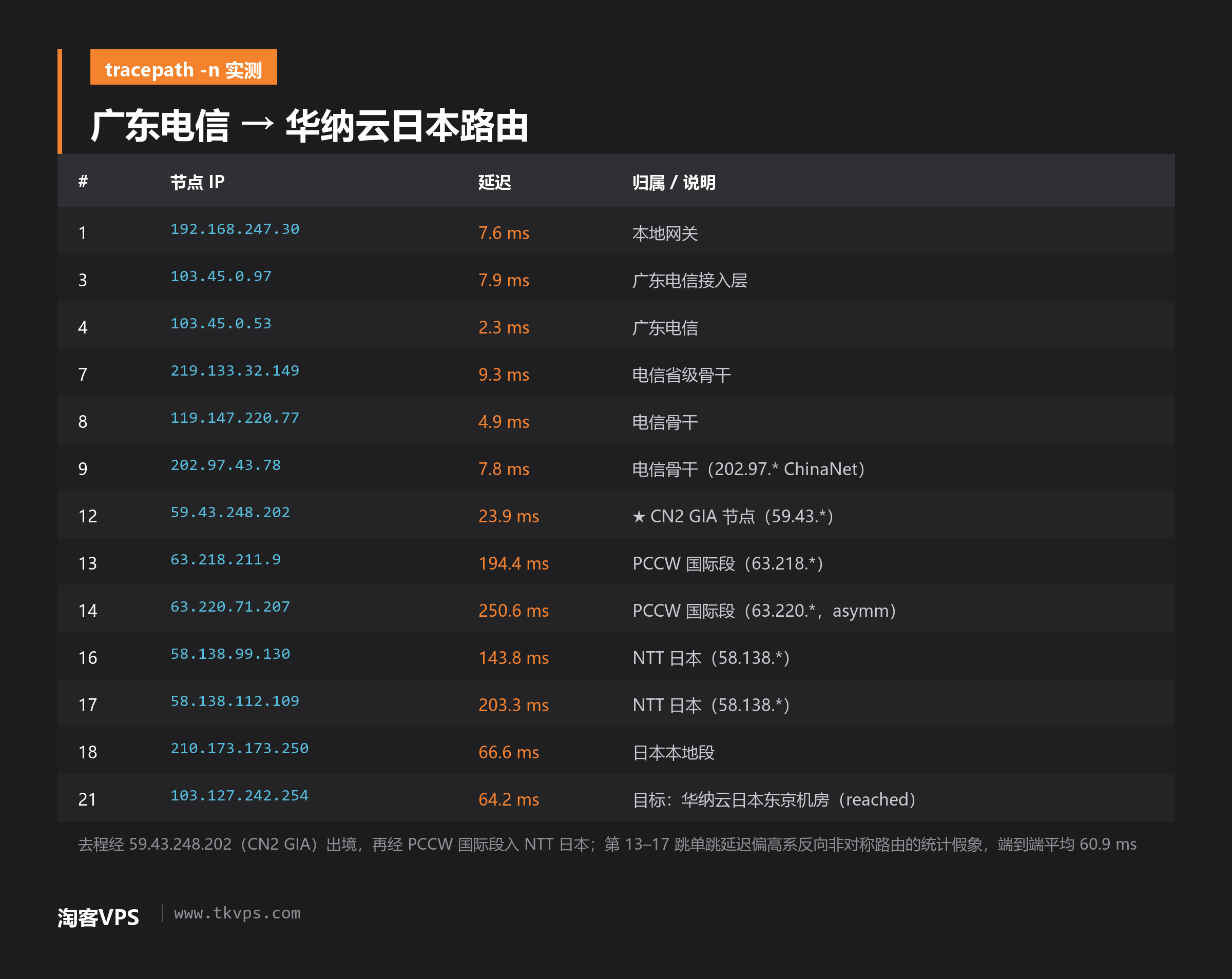Click the '广东电信接入层' description
The width and height of the screenshot is (1232, 979).
690,281
